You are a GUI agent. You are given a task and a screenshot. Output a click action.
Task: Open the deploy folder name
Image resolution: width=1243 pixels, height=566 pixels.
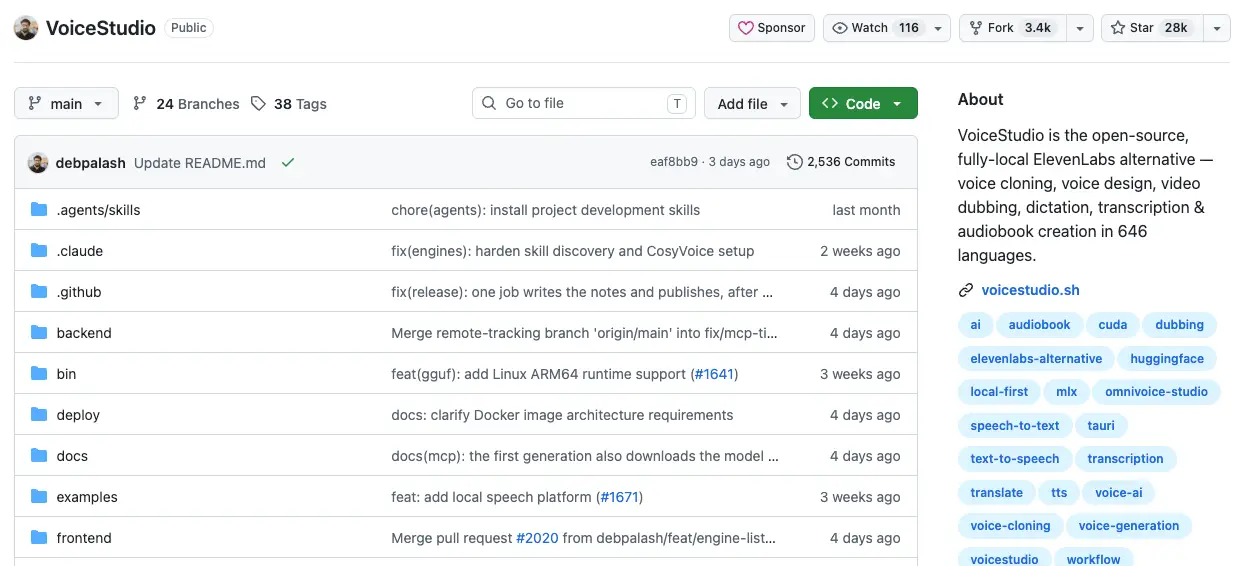pos(78,415)
